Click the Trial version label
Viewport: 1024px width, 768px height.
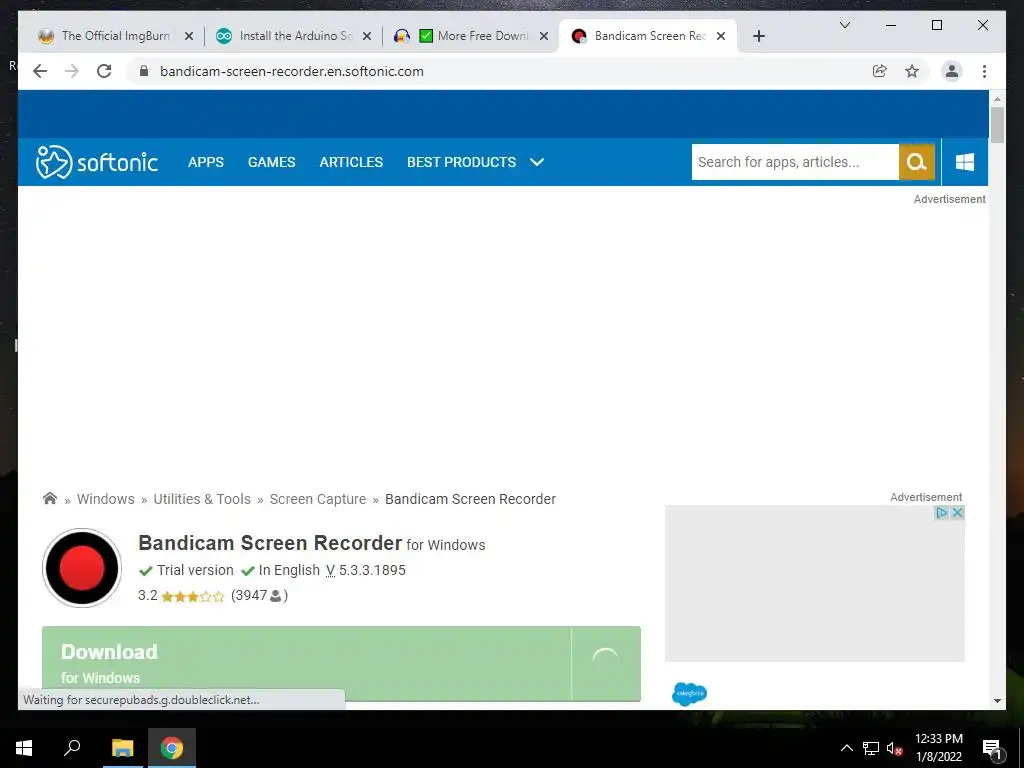195,570
